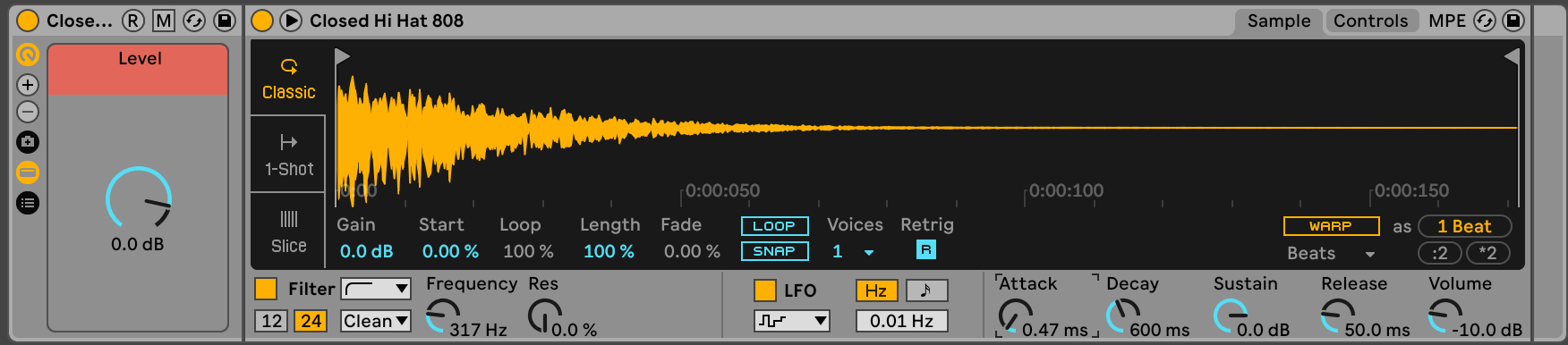Viewport: 1568px width, 345px height.
Task: Click the LOOP button
Action: pos(774,226)
